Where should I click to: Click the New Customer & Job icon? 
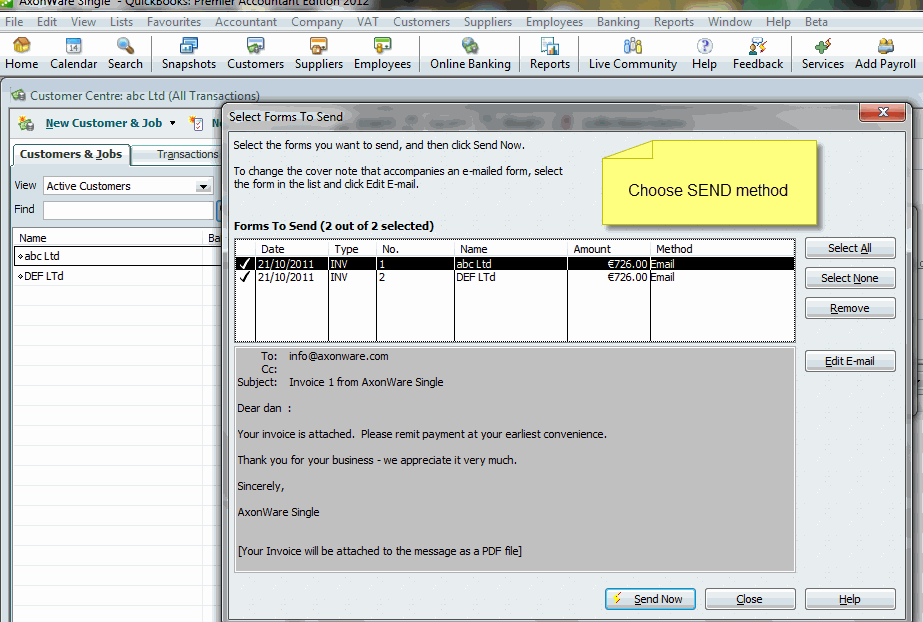click(26, 123)
